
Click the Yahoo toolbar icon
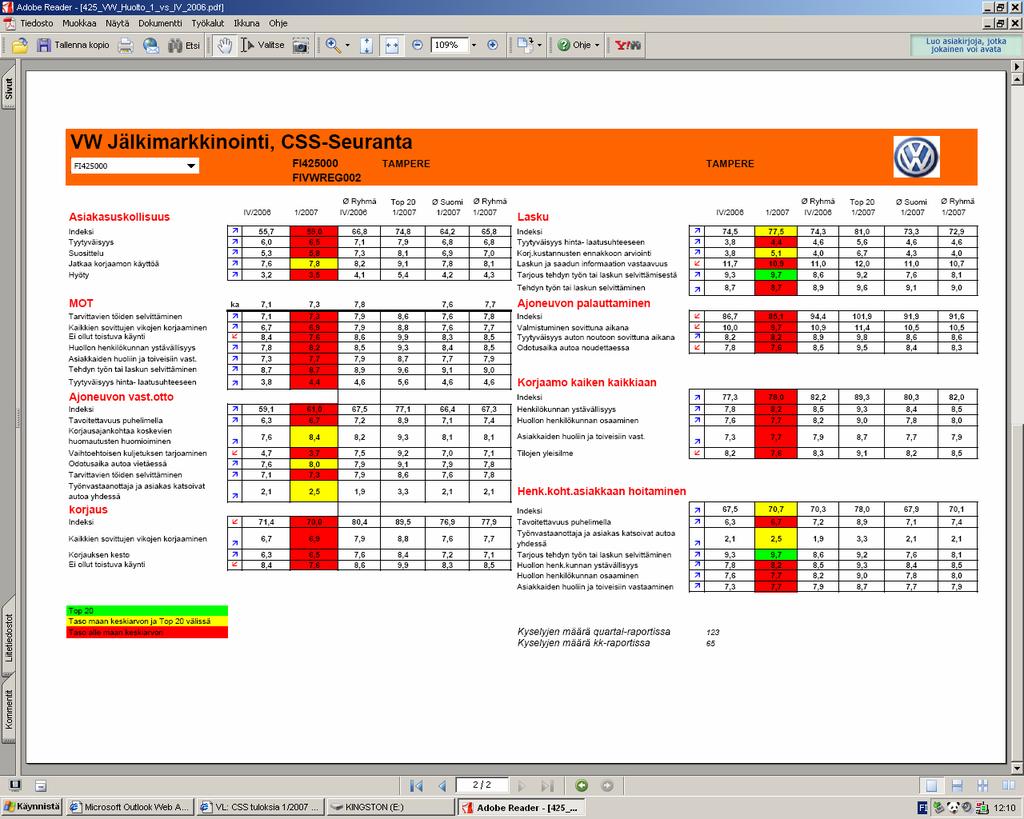628,45
